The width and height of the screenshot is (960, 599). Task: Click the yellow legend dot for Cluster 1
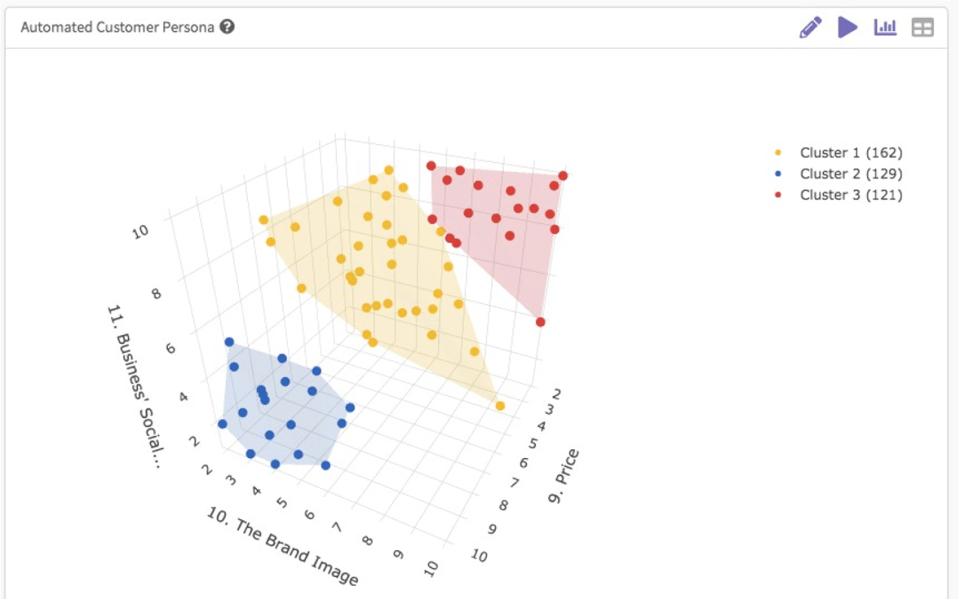[778, 153]
